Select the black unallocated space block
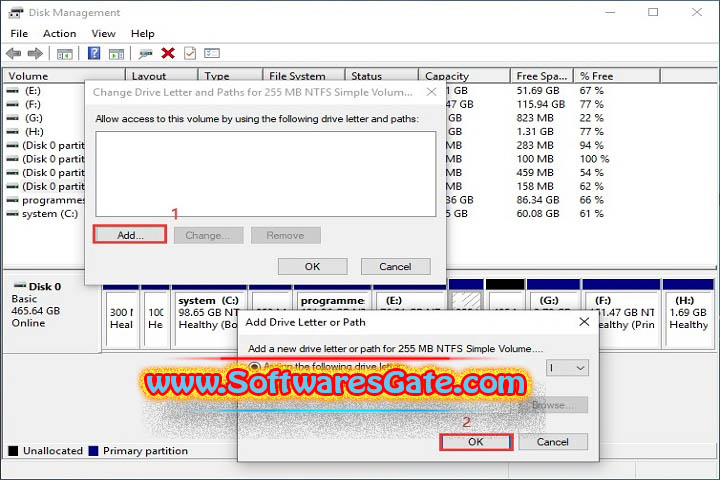This screenshot has width=720, height=480. coord(505,294)
